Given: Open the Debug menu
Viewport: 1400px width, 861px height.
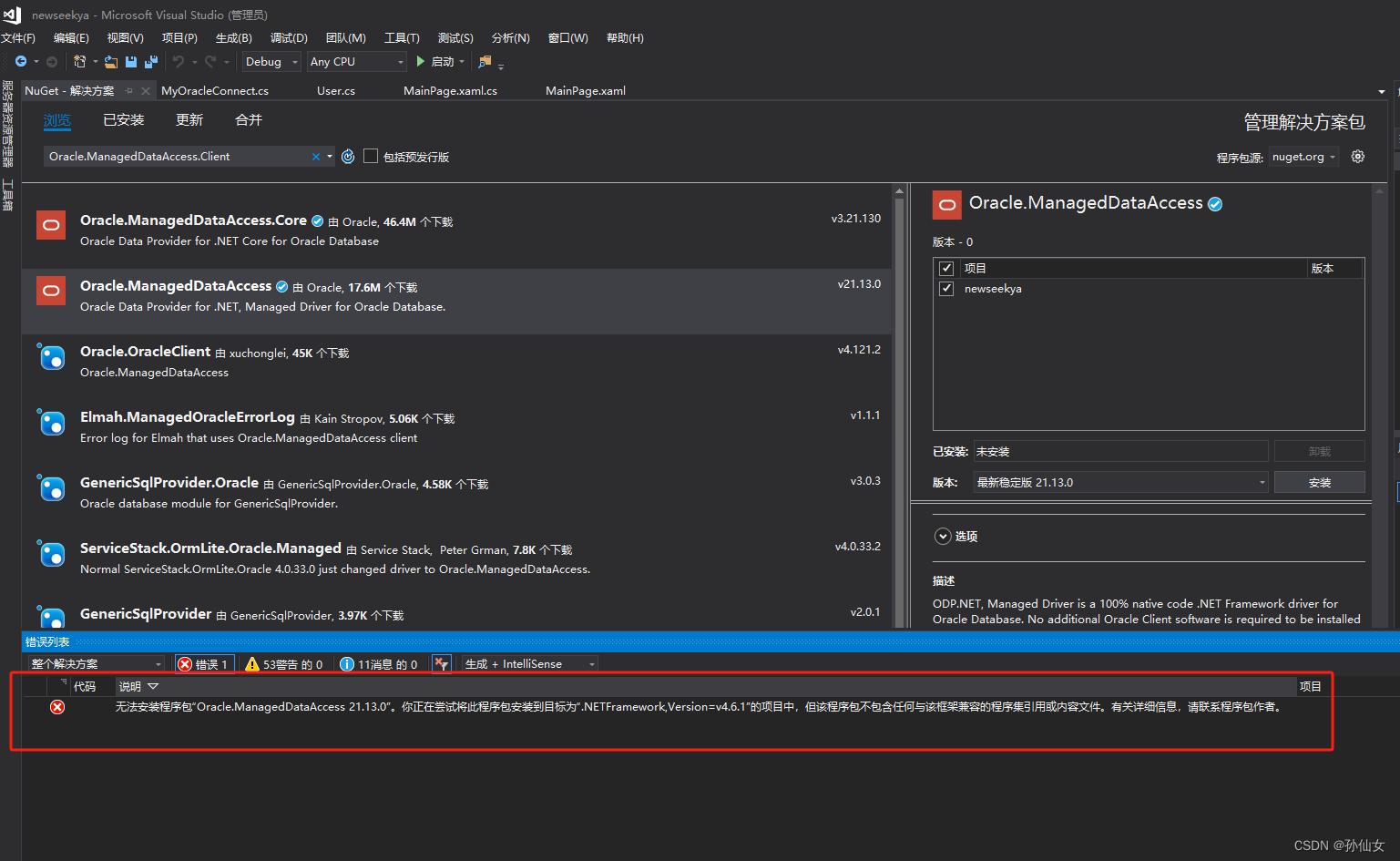Looking at the screenshot, I should tap(289, 37).
